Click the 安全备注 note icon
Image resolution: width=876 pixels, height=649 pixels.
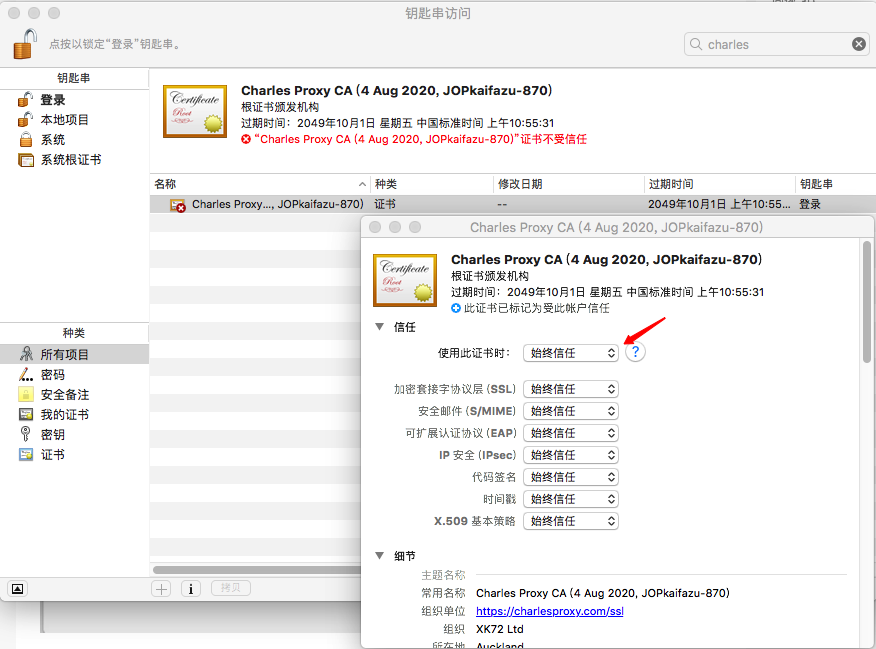tap(26, 394)
